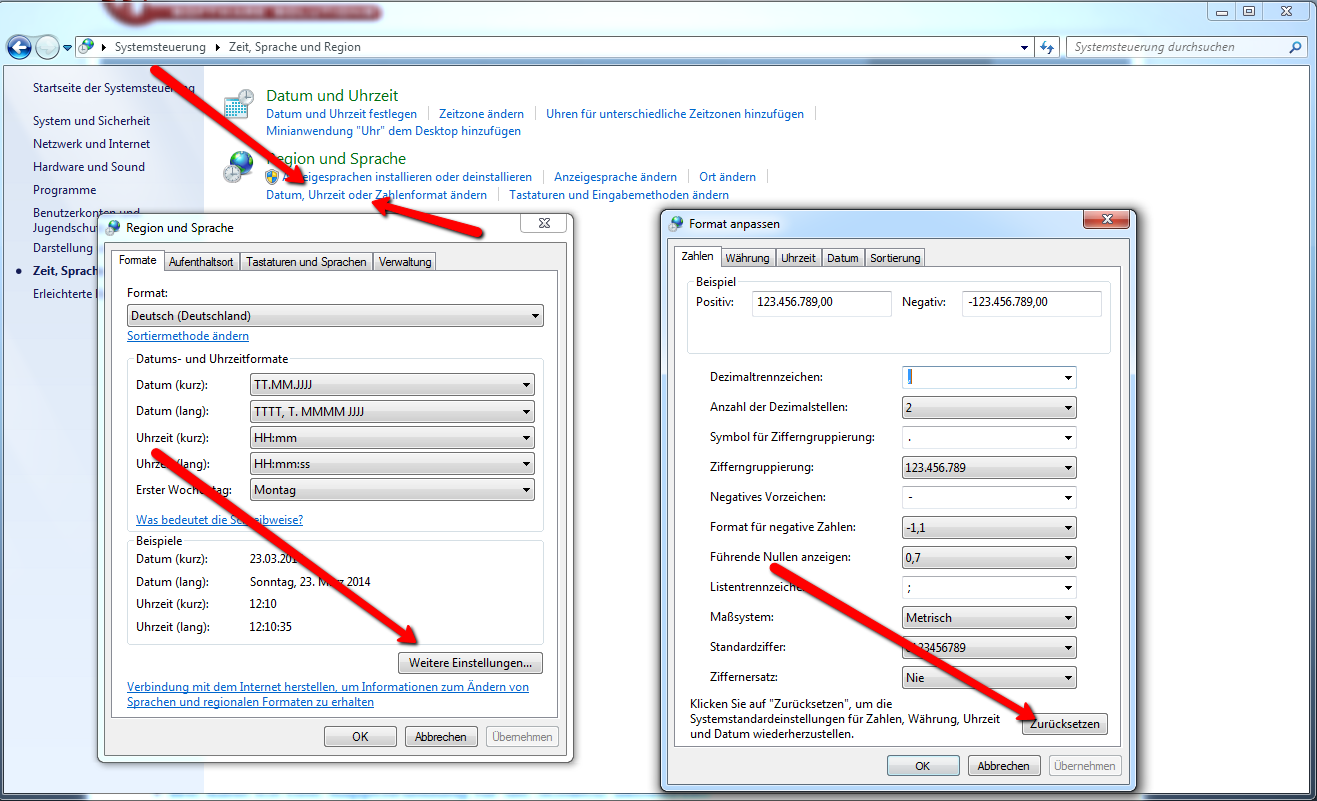The height and width of the screenshot is (801, 1317).
Task: Open the recent pages dropdown next to navigation arrows
Action: (x=67, y=47)
